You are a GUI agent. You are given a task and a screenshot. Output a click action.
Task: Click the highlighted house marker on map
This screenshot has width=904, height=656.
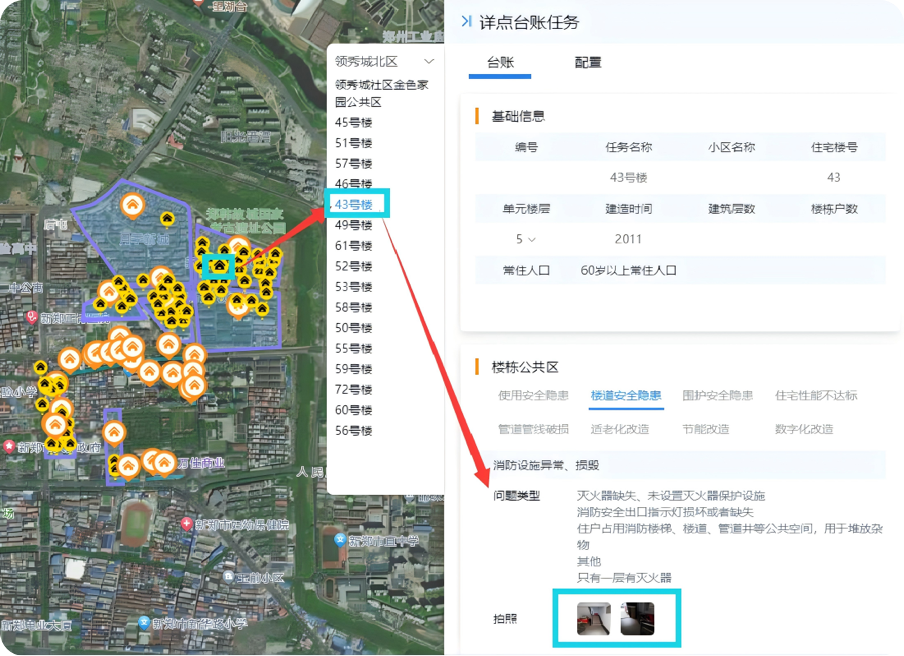pos(218,266)
